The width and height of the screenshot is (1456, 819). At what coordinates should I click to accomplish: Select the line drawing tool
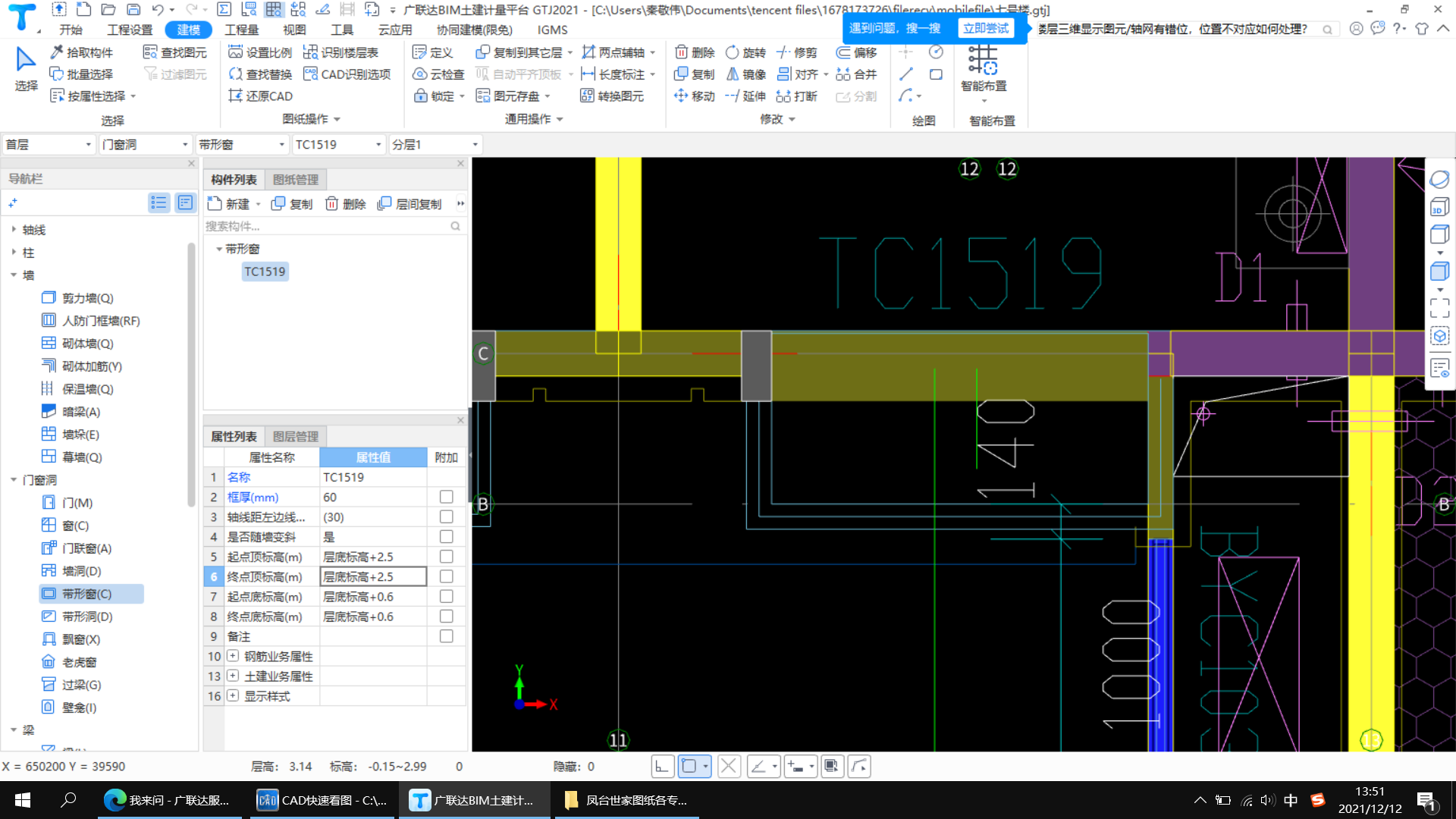click(906, 74)
